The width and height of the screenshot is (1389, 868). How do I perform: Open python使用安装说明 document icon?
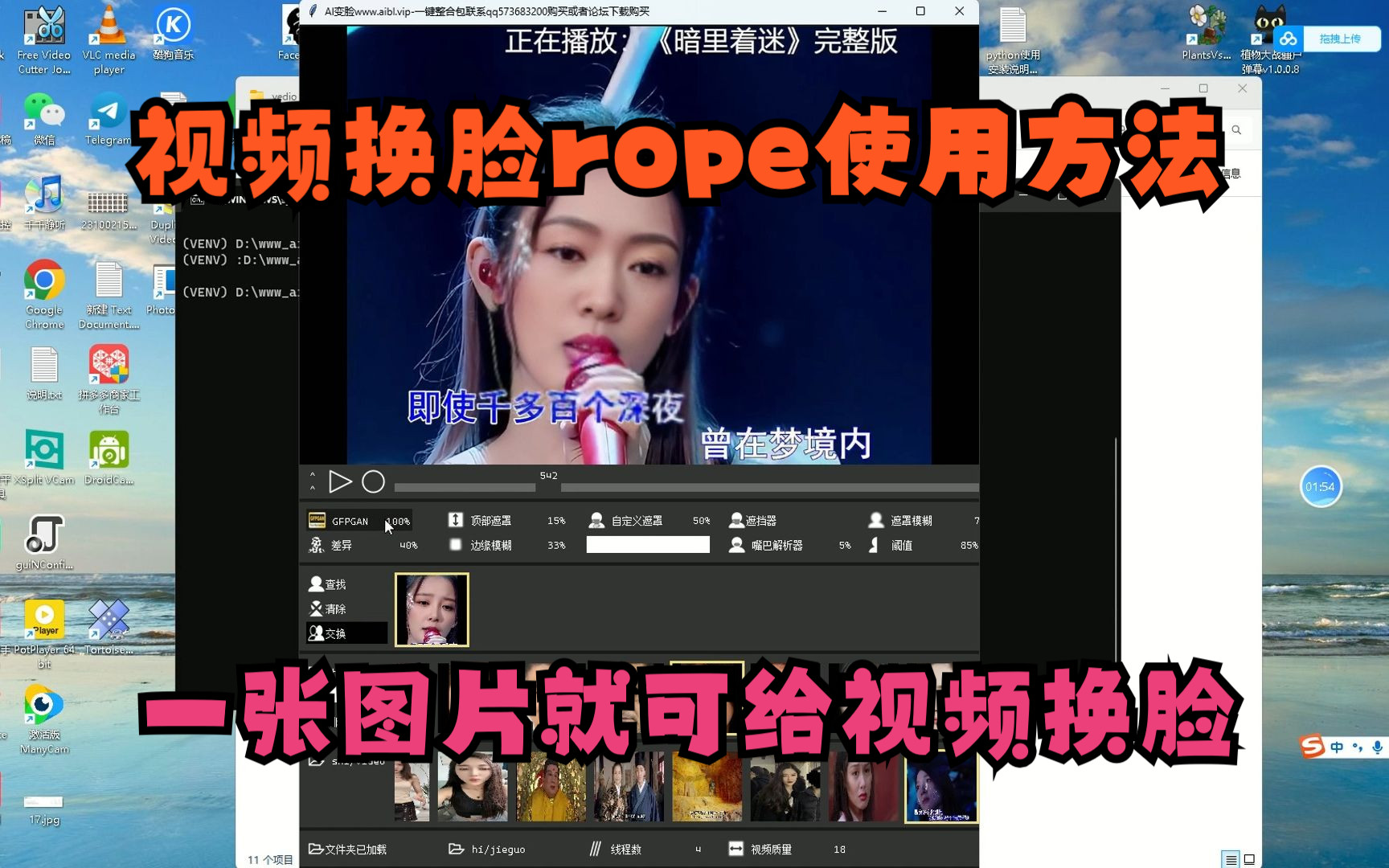coord(1013,40)
